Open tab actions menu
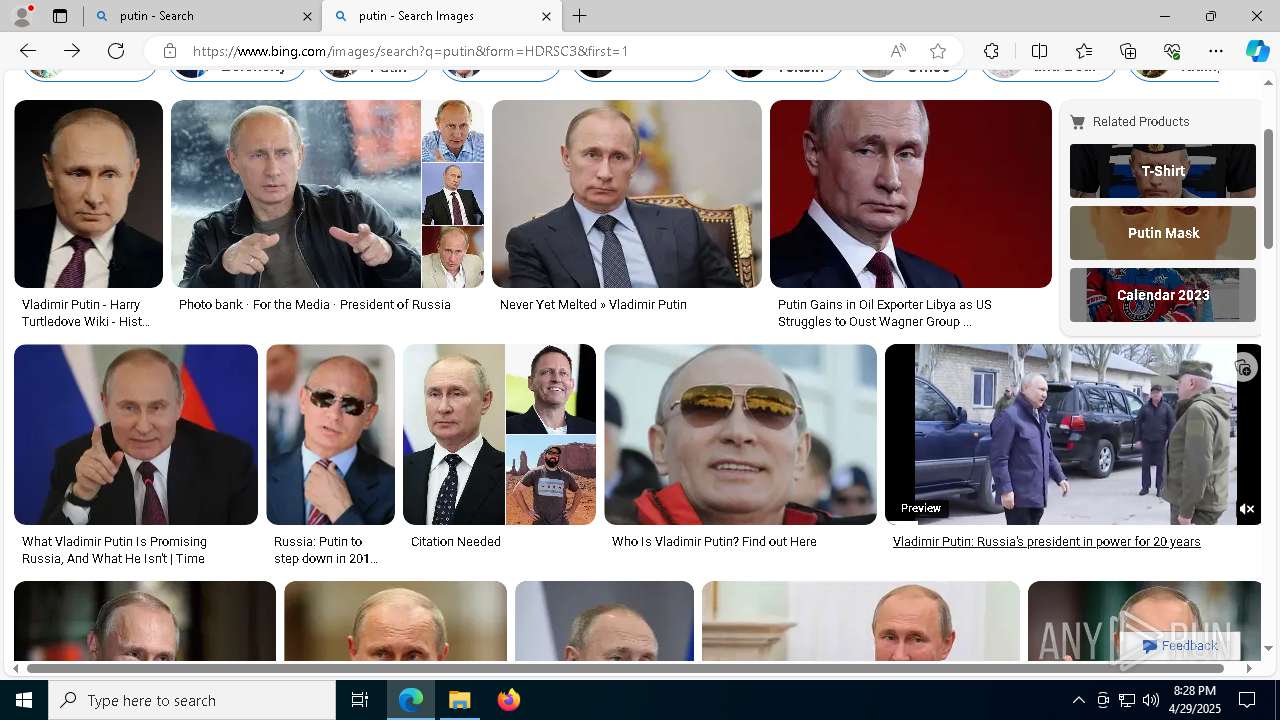The image size is (1280, 720). tap(60, 16)
